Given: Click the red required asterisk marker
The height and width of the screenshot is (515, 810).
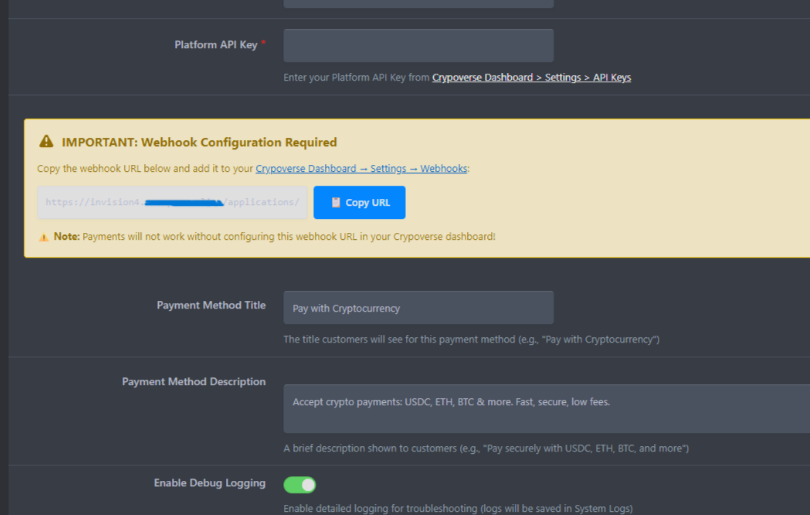Looking at the screenshot, I should point(264,44).
